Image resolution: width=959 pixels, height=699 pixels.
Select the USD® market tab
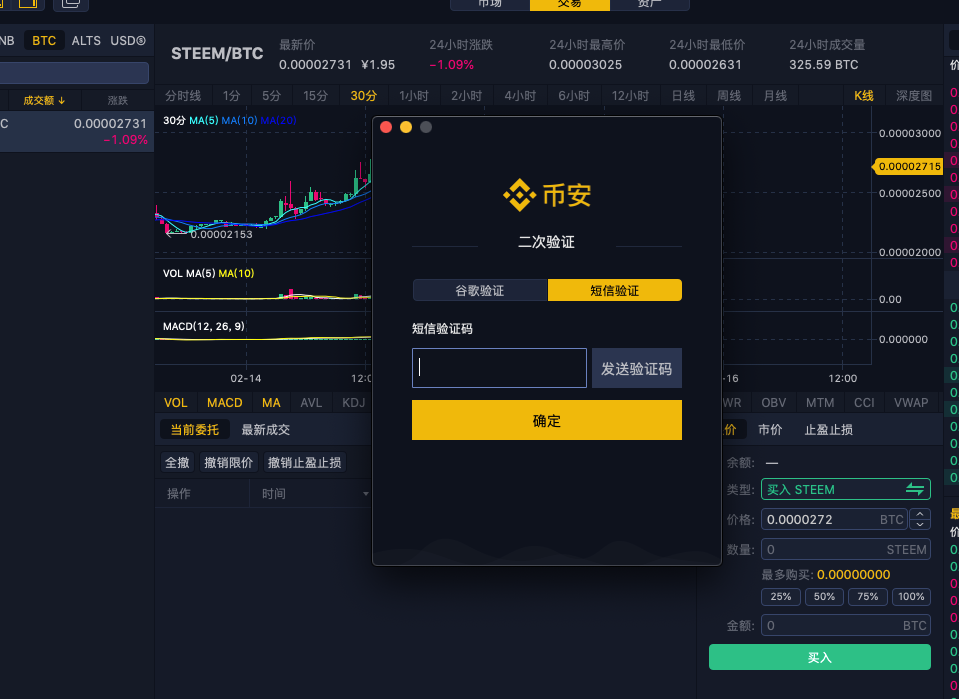(128, 41)
